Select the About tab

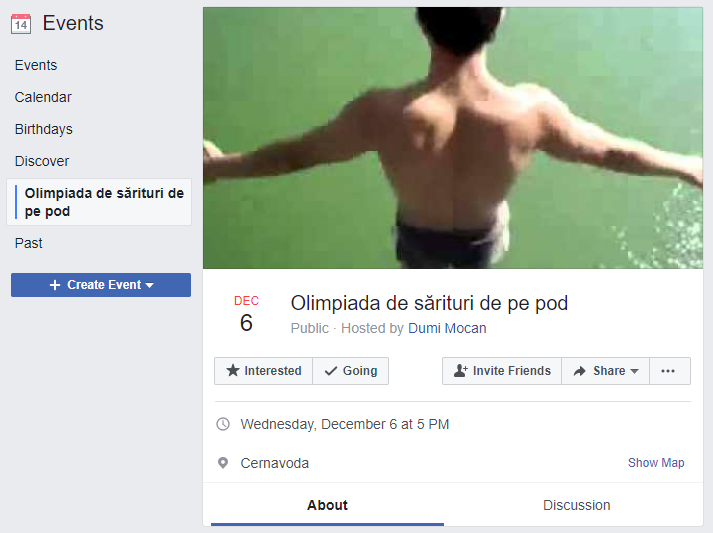(x=327, y=505)
